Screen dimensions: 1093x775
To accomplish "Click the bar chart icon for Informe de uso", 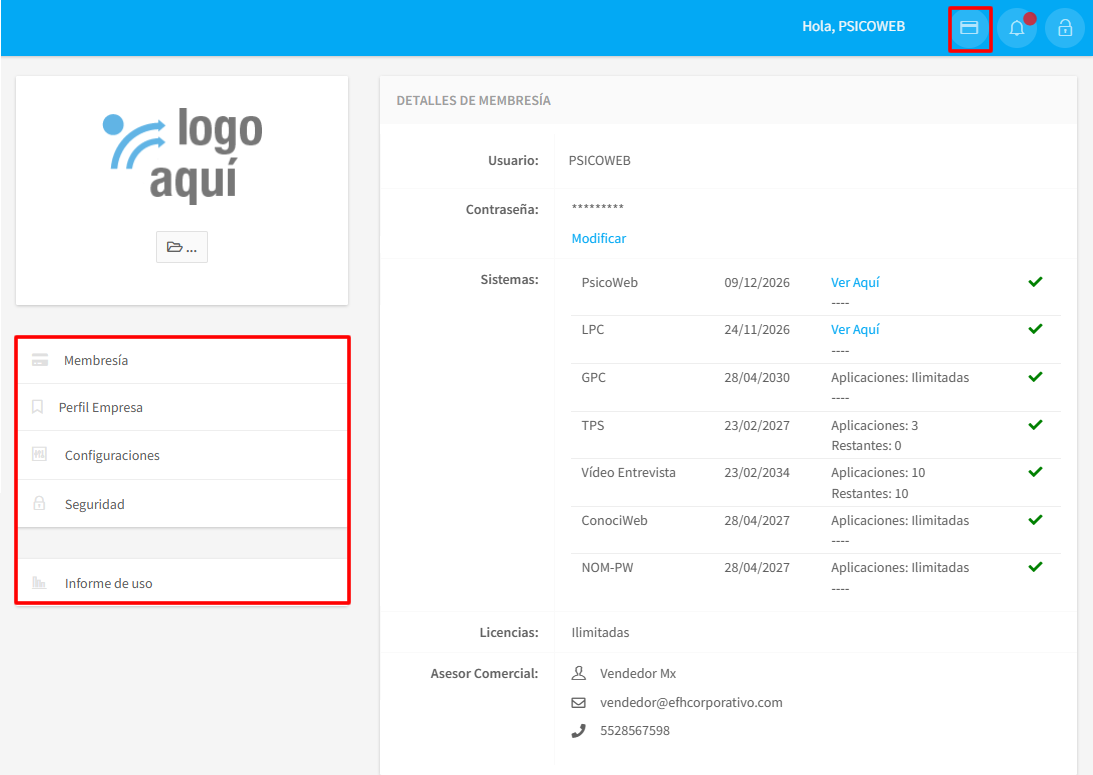I will point(40,583).
